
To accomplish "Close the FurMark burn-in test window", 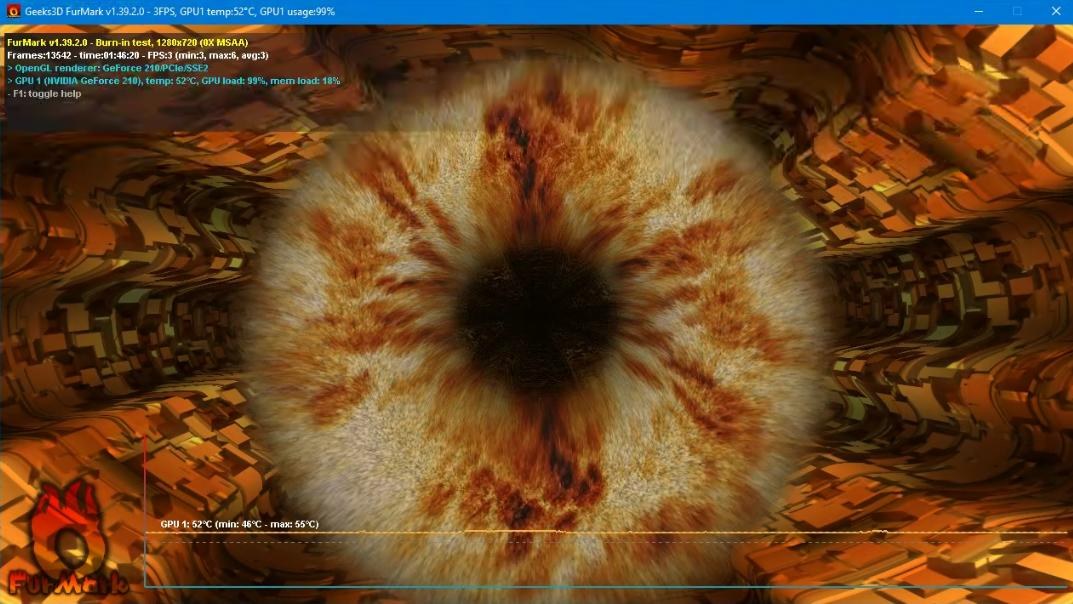I will [x=1053, y=11].
